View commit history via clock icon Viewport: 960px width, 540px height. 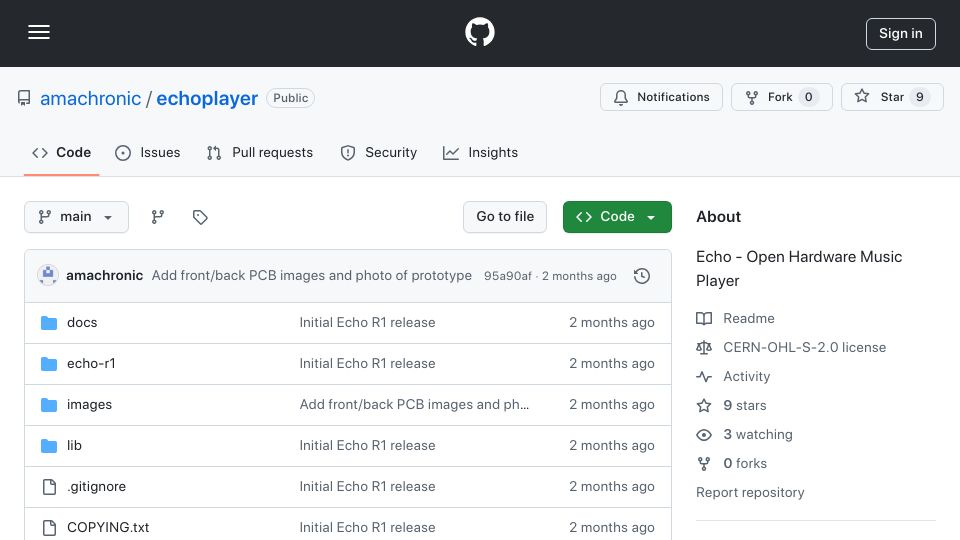point(641,276)
